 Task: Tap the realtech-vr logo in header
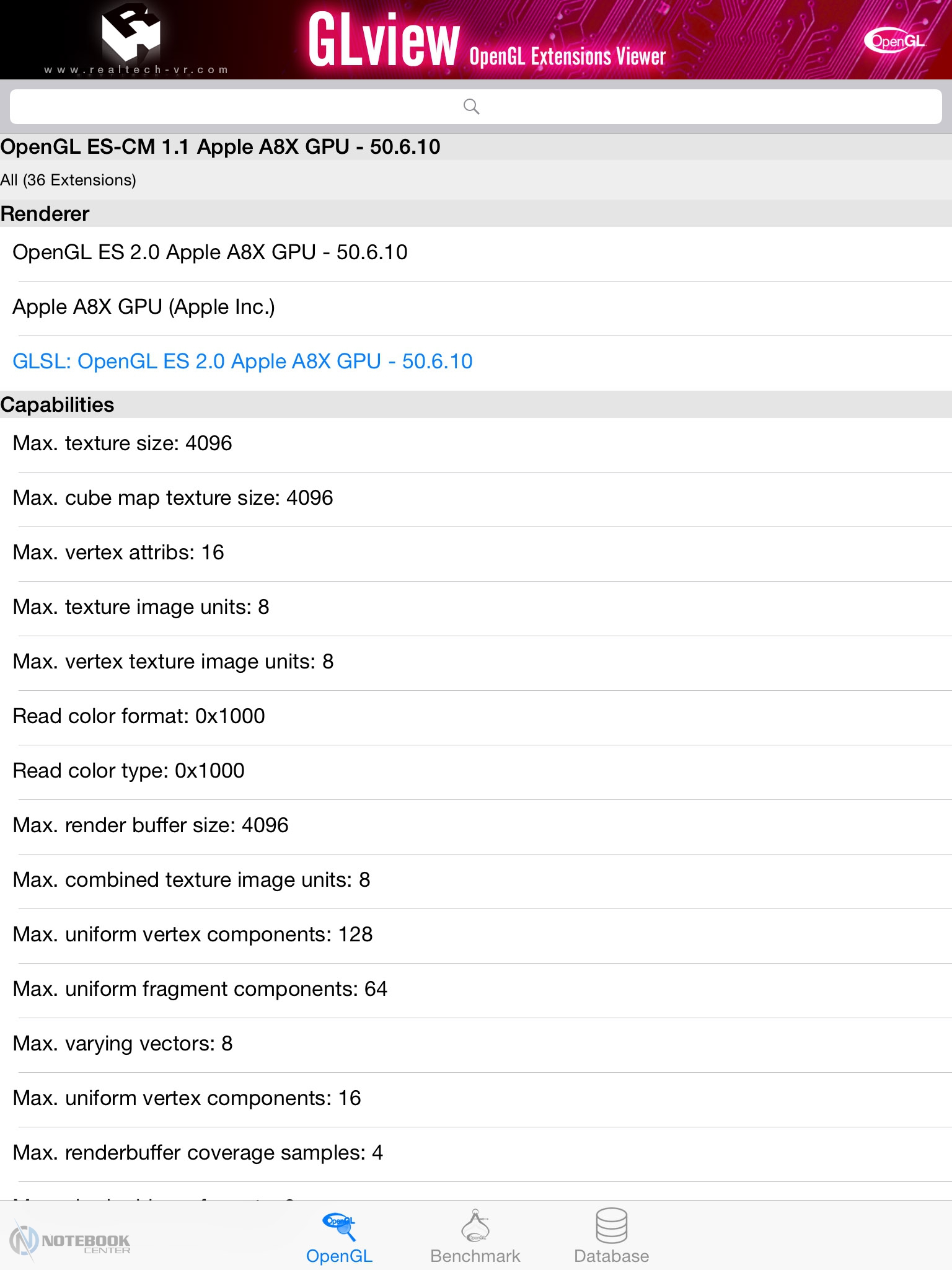coord(132,37)
